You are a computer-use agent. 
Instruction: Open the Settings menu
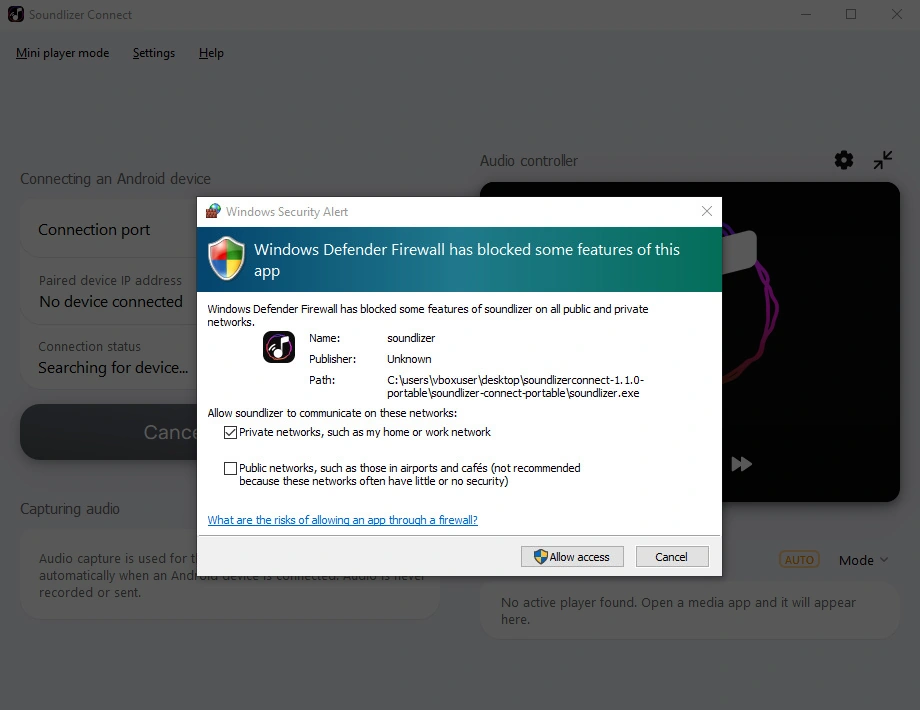coord(154,53)
